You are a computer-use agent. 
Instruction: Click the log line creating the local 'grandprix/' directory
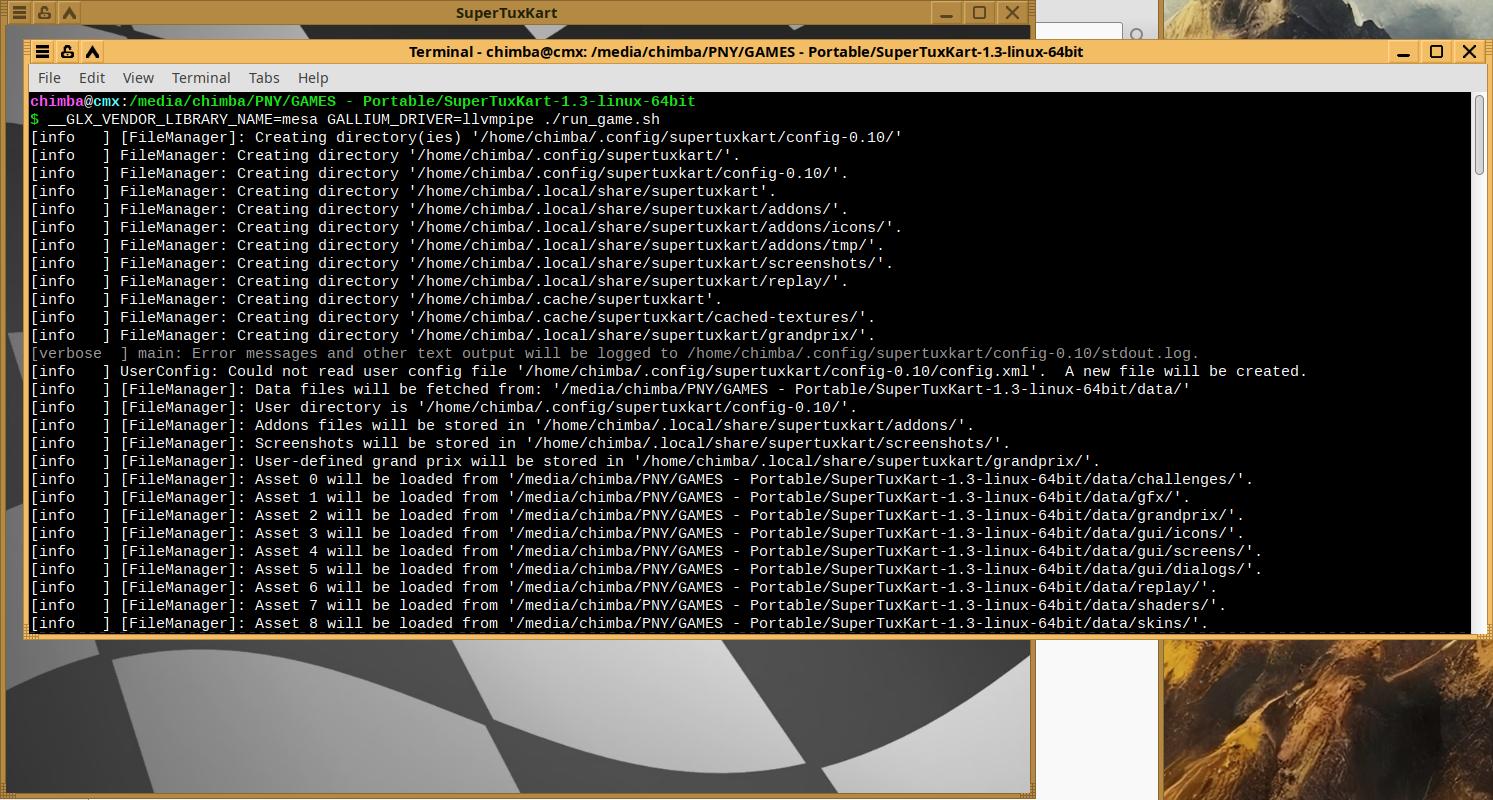(453, 335)
